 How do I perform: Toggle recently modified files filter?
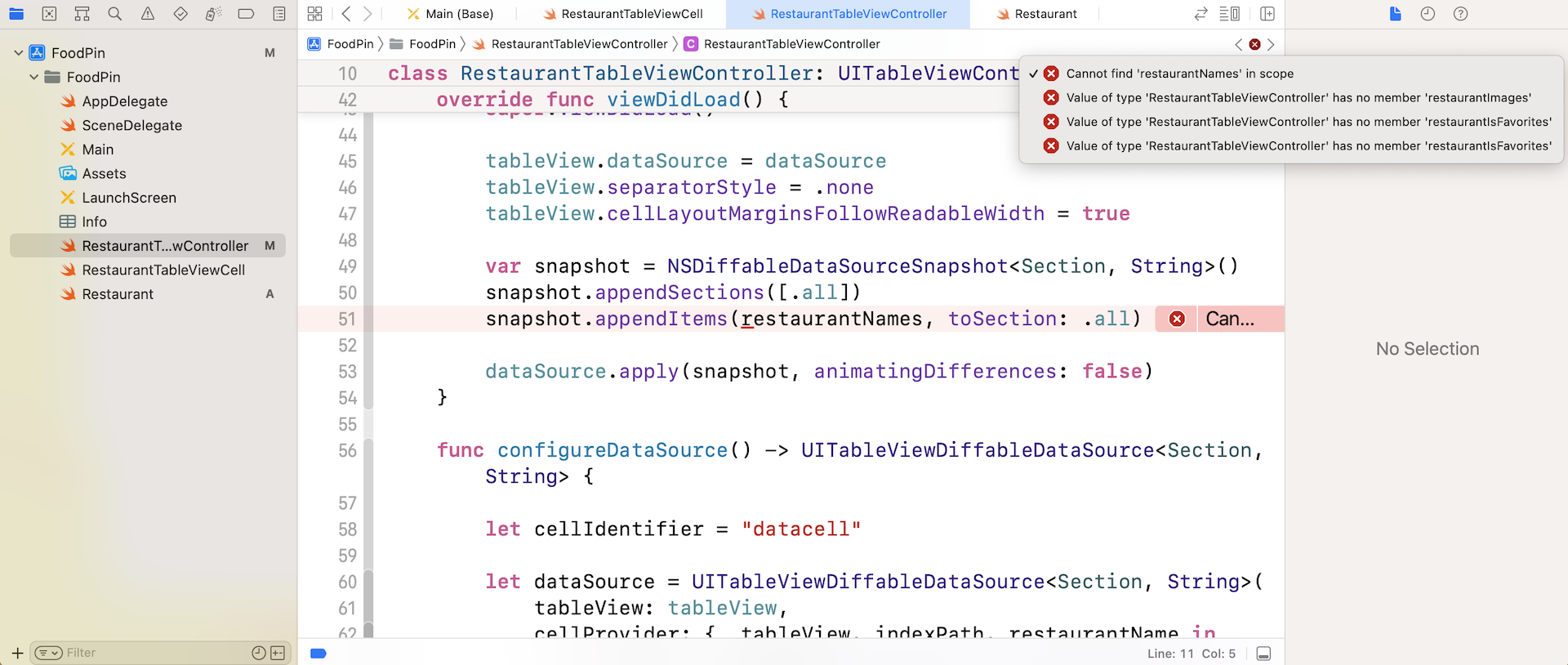259,653
